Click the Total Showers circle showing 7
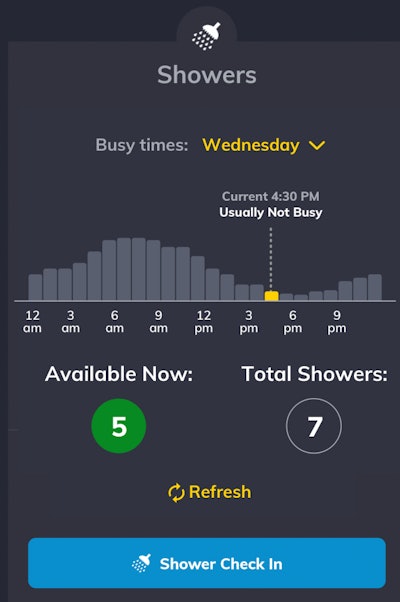 coord(314,426)
